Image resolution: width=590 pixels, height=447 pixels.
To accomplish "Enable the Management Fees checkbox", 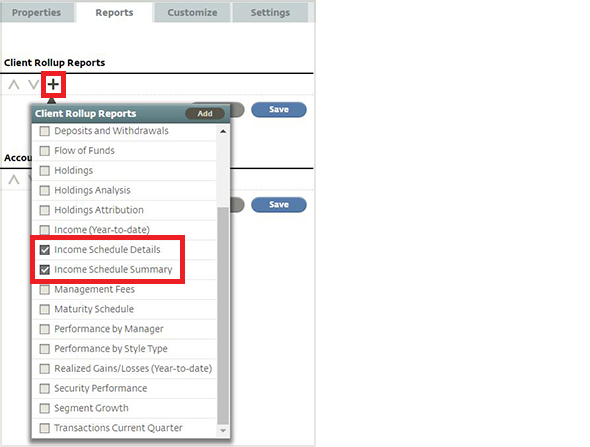I will 45,289.
